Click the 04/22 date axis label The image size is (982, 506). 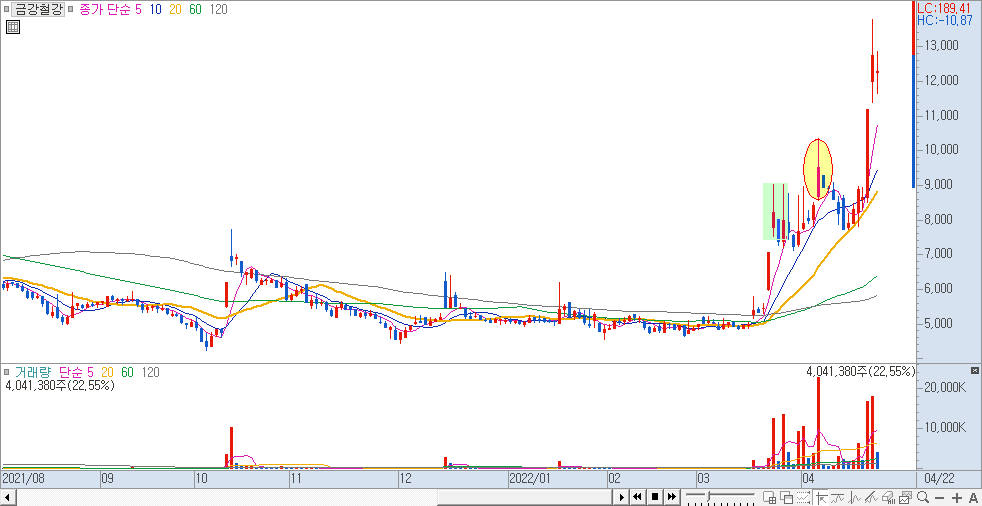939,478
